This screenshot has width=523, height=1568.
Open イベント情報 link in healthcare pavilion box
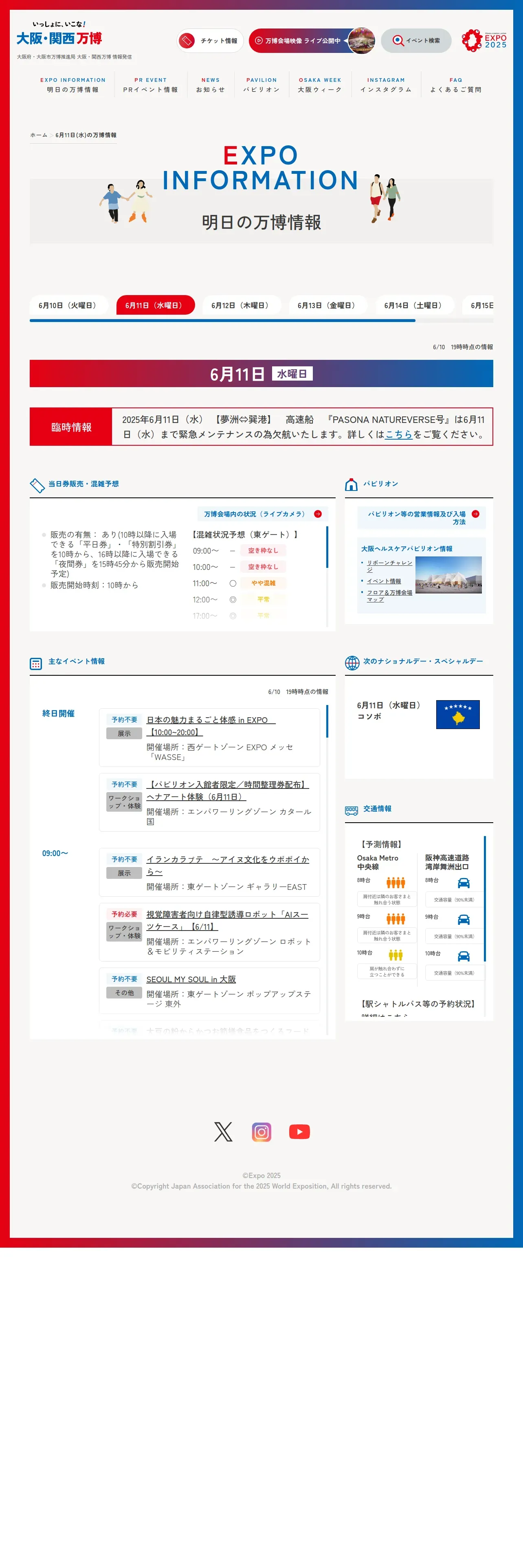(x=384, y=581)
